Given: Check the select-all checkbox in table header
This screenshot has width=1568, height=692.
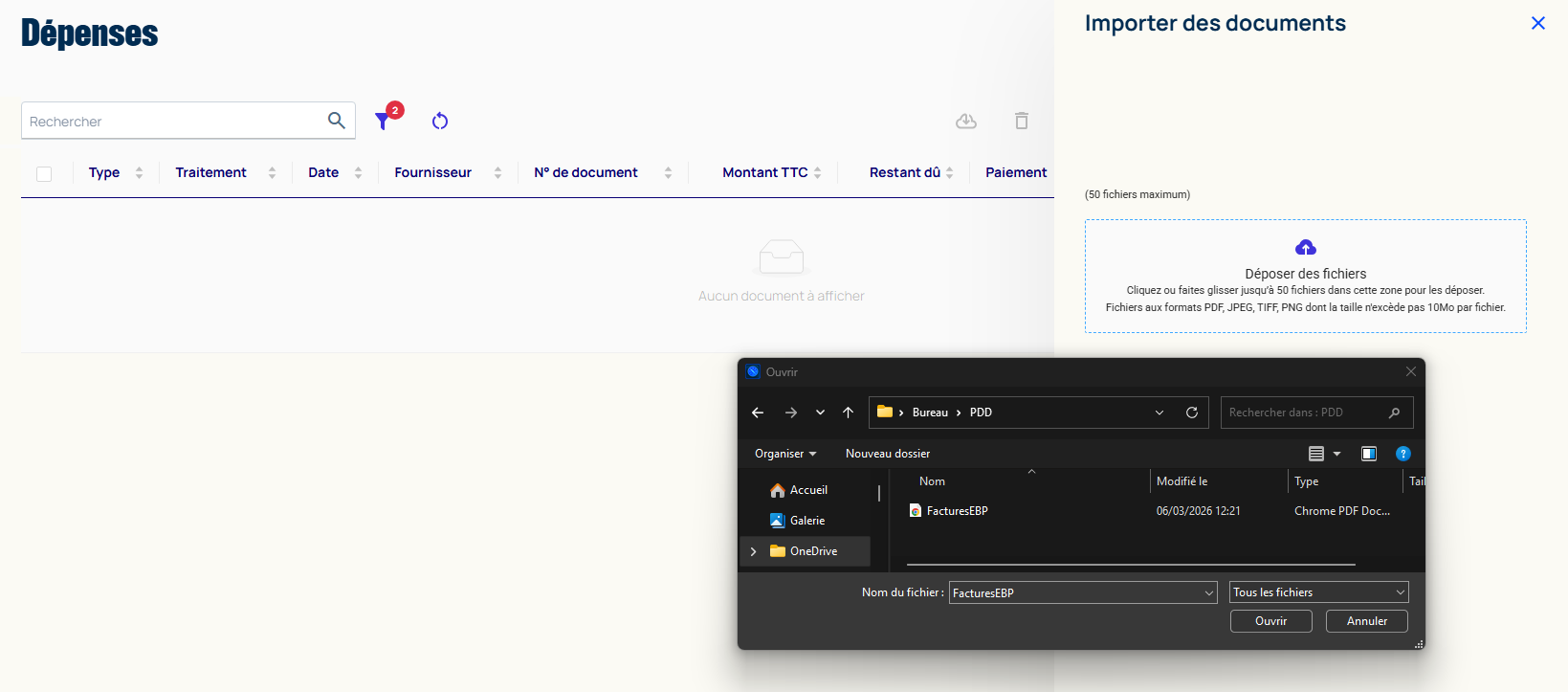Looking at the screenshot, I should pyautogui.click(x=44, y=173).
